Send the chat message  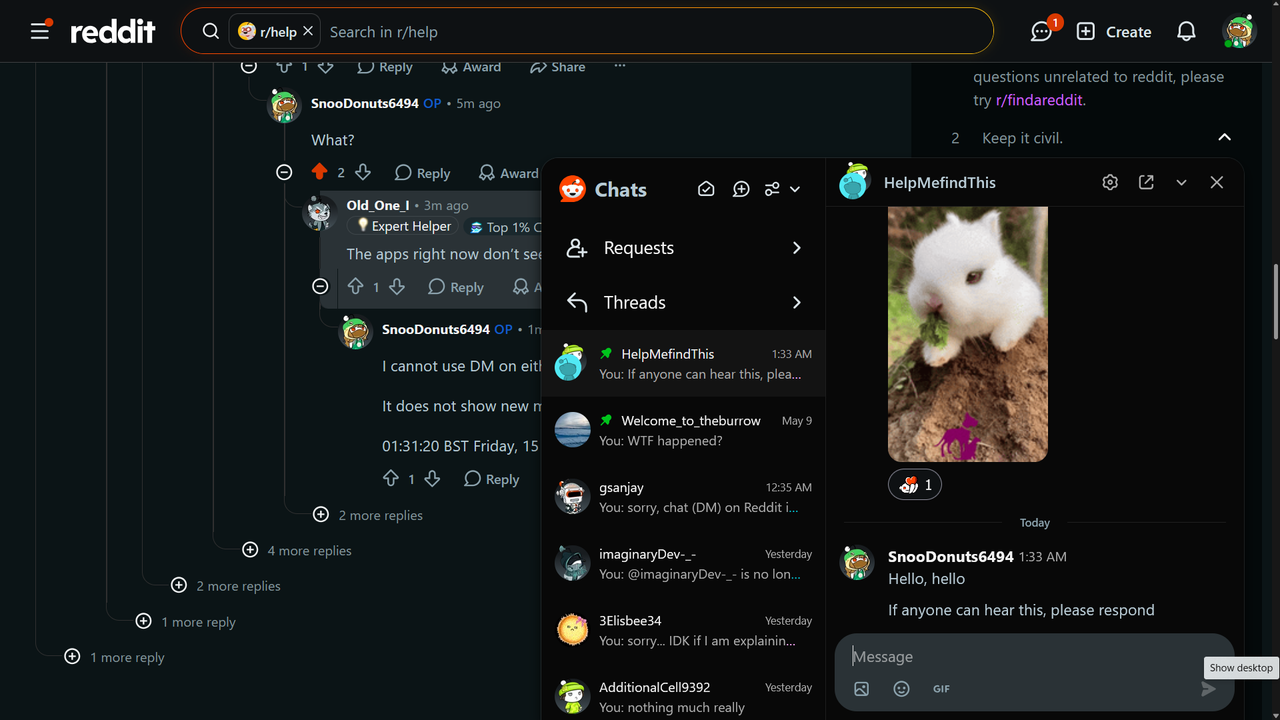[1208, 689]
